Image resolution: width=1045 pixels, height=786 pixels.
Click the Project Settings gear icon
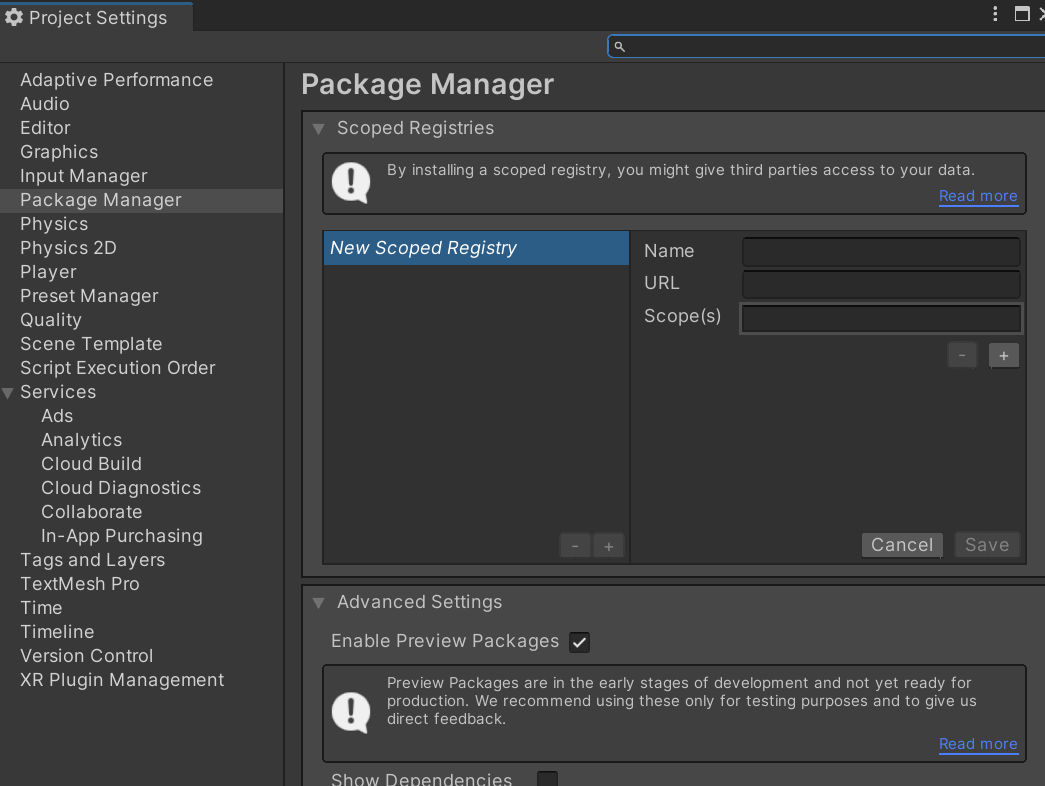14,17
